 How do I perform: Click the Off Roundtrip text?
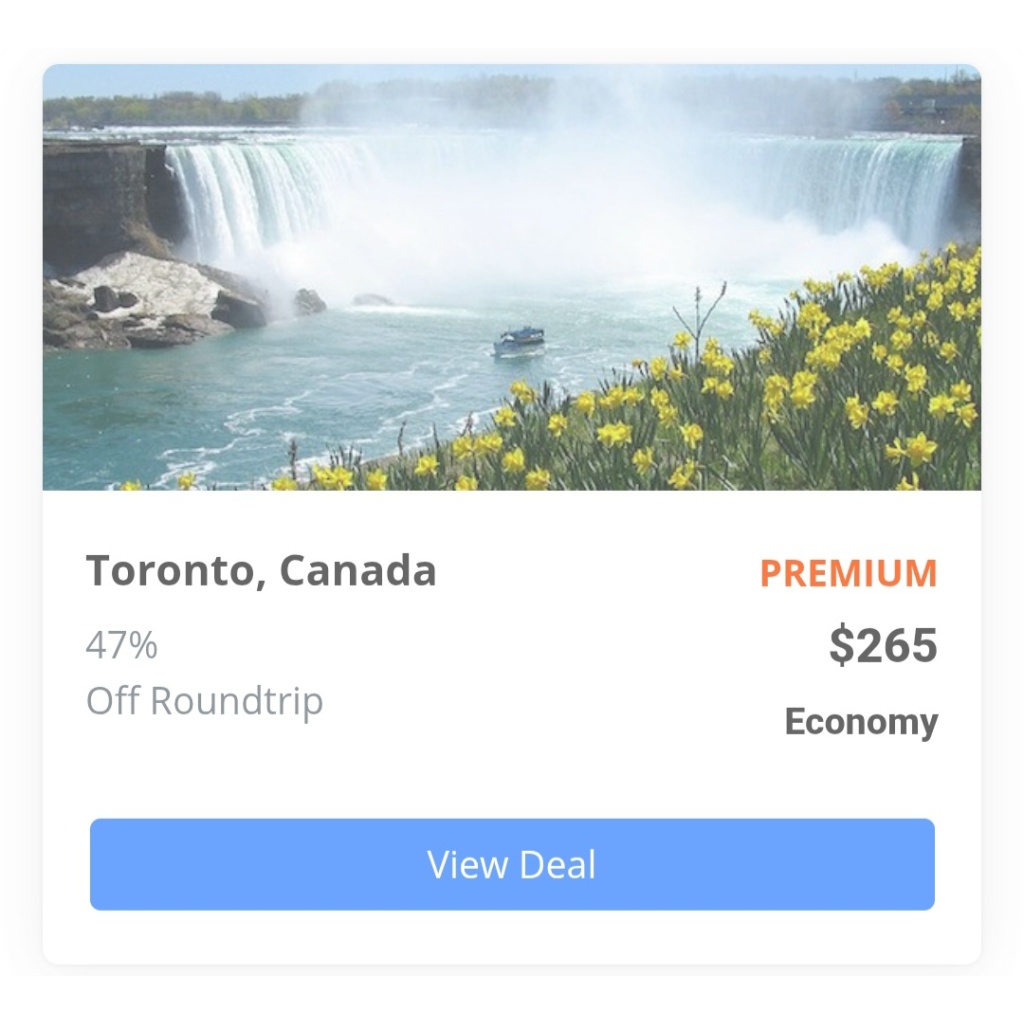coord(204,701)
